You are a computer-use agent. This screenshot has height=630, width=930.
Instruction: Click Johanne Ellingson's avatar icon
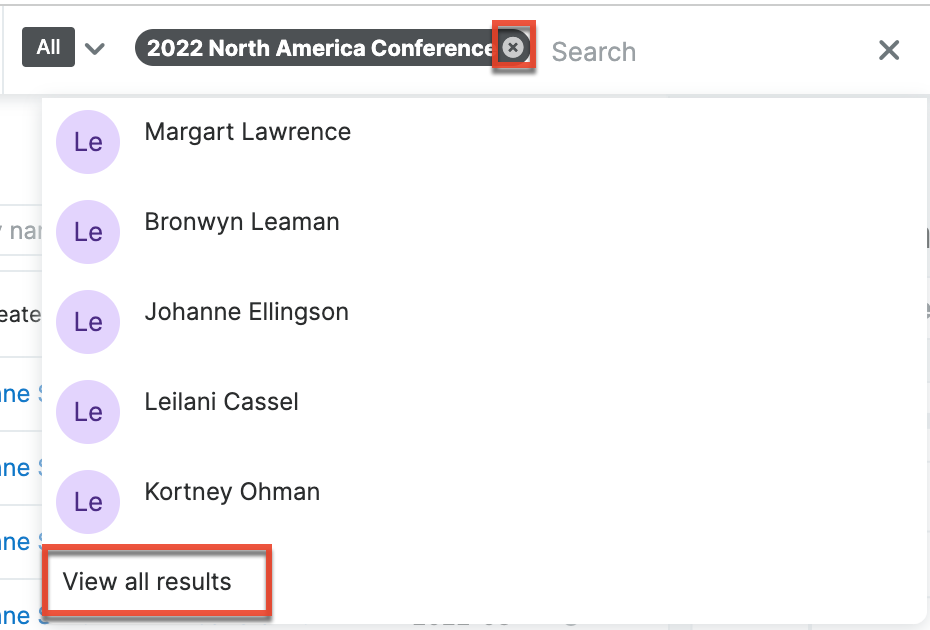tap(87, 321)
